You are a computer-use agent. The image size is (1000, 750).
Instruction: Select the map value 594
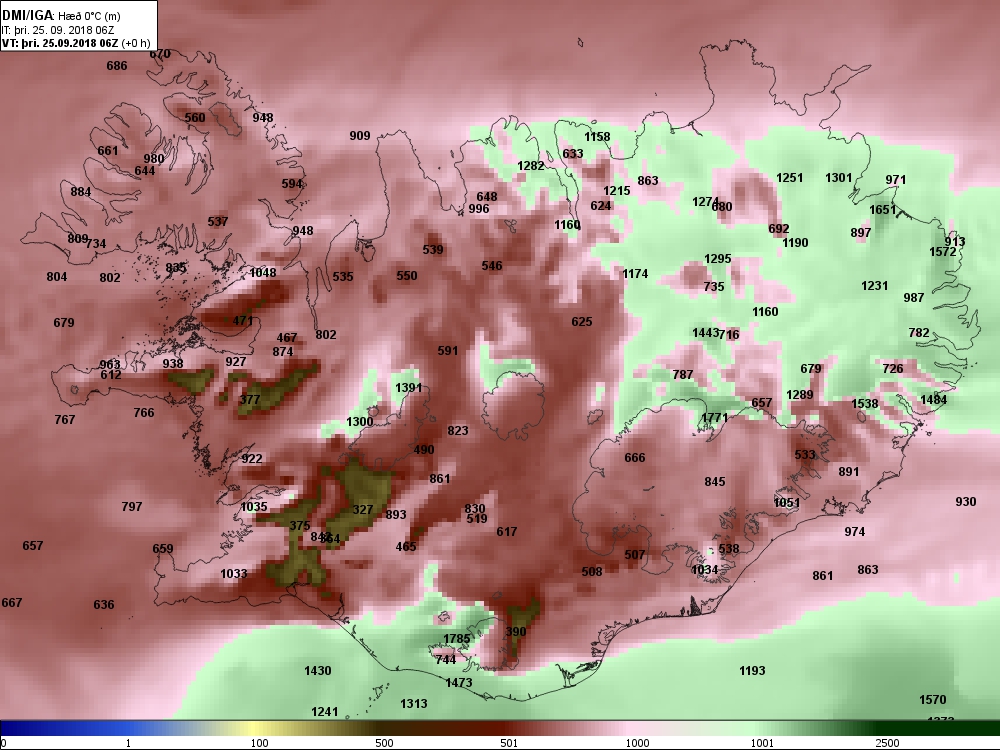pyautogui.click(x=292, y=184)
